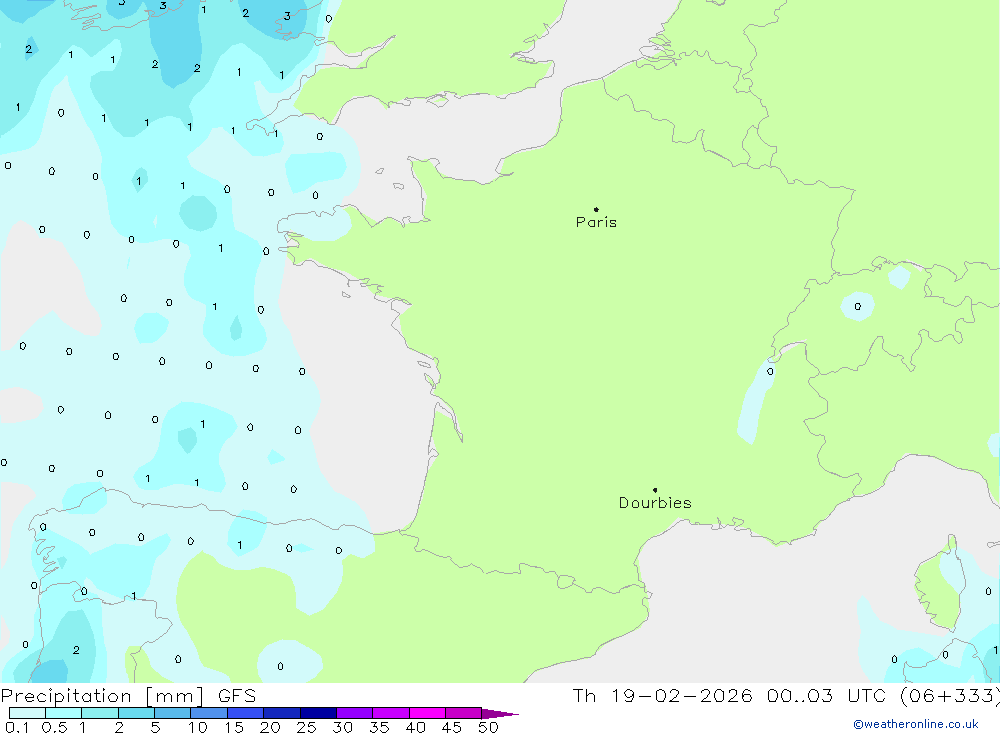
Task: Click the '(06+333)' forecast run text
Action: click(950, 696)
